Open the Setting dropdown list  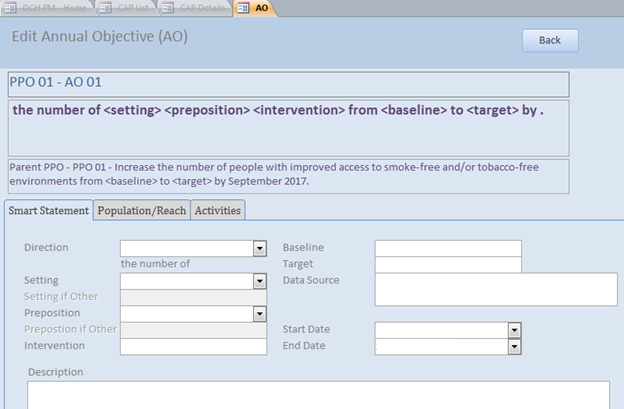coord(259,282)
